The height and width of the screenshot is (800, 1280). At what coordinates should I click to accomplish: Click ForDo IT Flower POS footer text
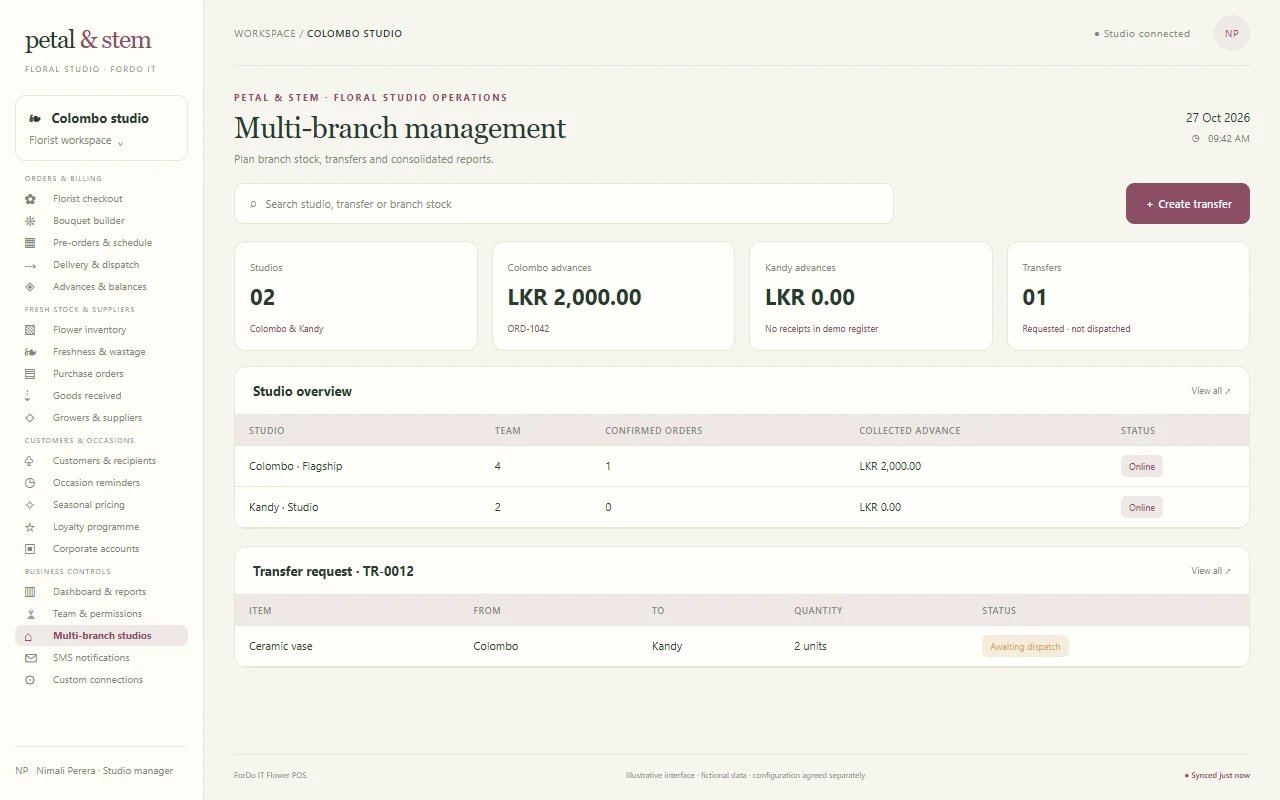(270, 776)
